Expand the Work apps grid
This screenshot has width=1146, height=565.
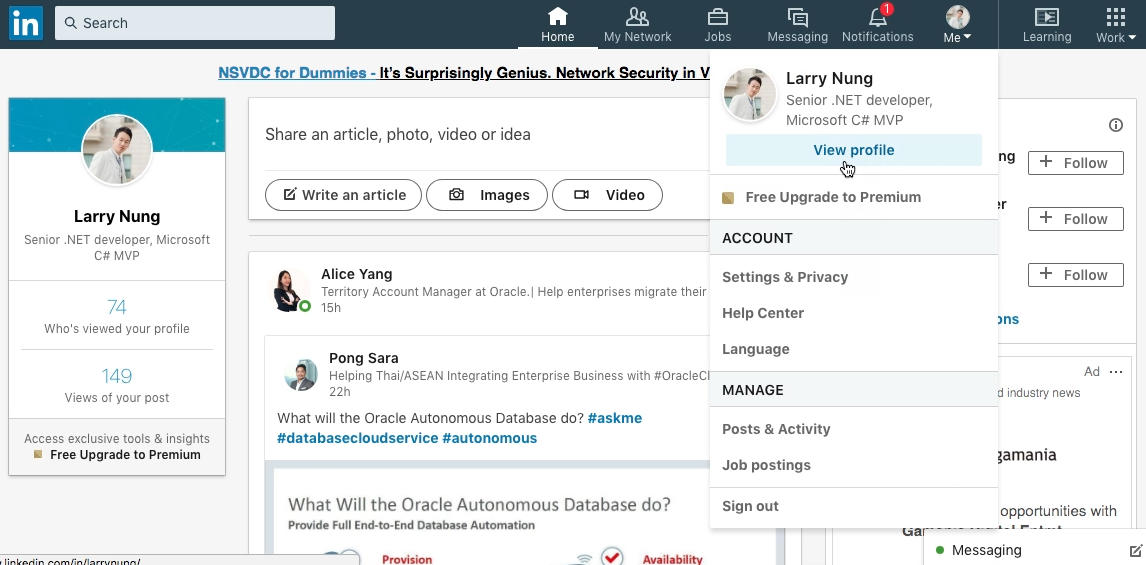coord(1116,24)
